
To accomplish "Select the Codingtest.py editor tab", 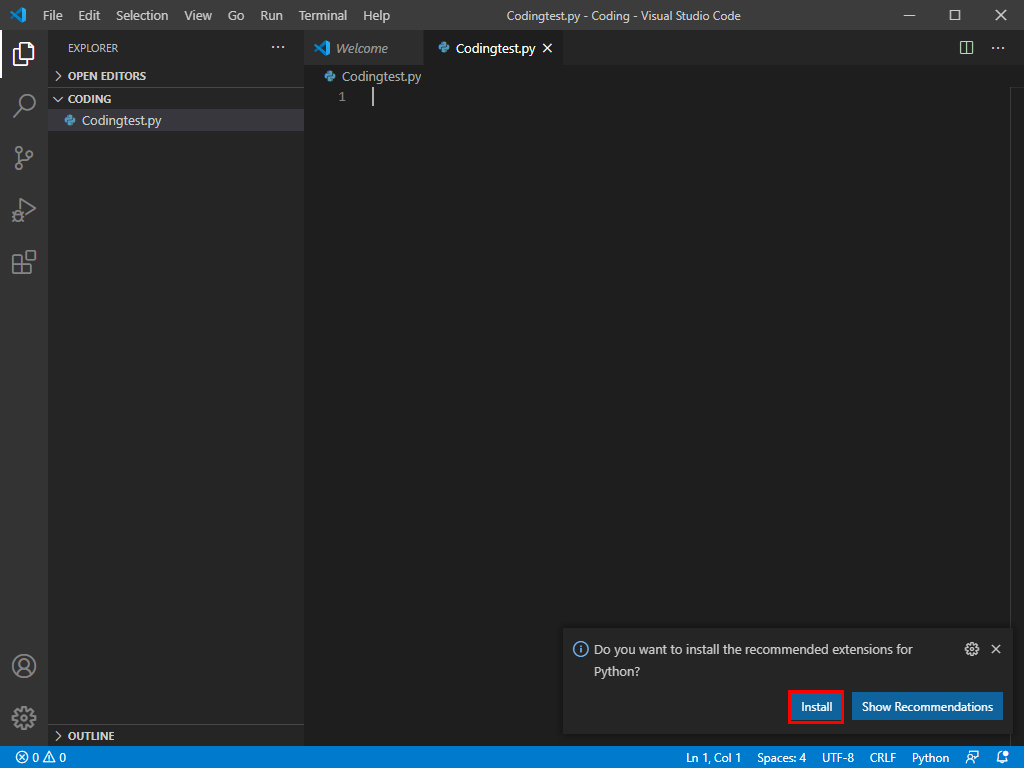I will pyautogui.click(x=493, y=48).
